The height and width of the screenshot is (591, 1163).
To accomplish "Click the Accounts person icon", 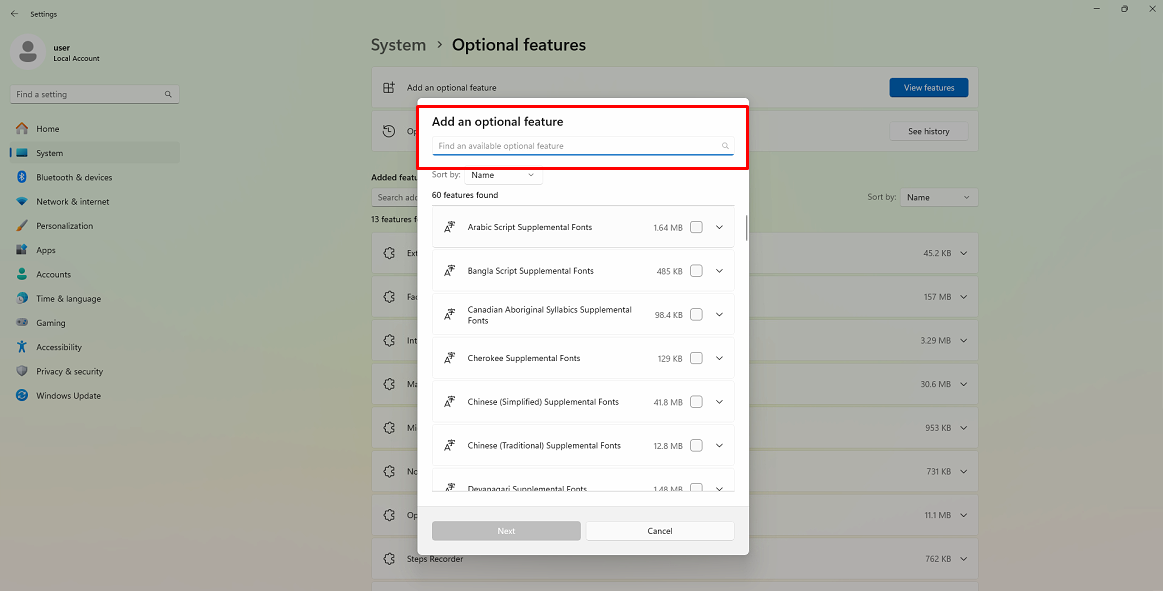I will [x=22, y=274].
